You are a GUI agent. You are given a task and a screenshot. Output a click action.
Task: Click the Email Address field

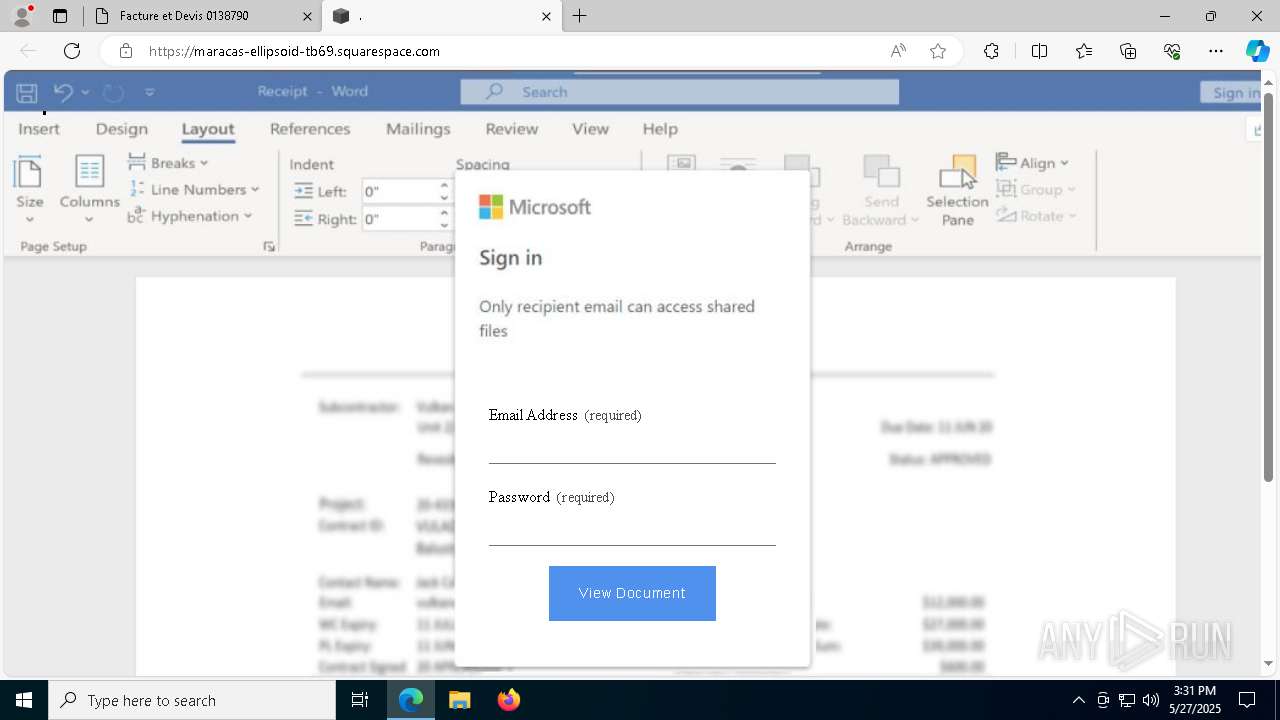point(632,447)
